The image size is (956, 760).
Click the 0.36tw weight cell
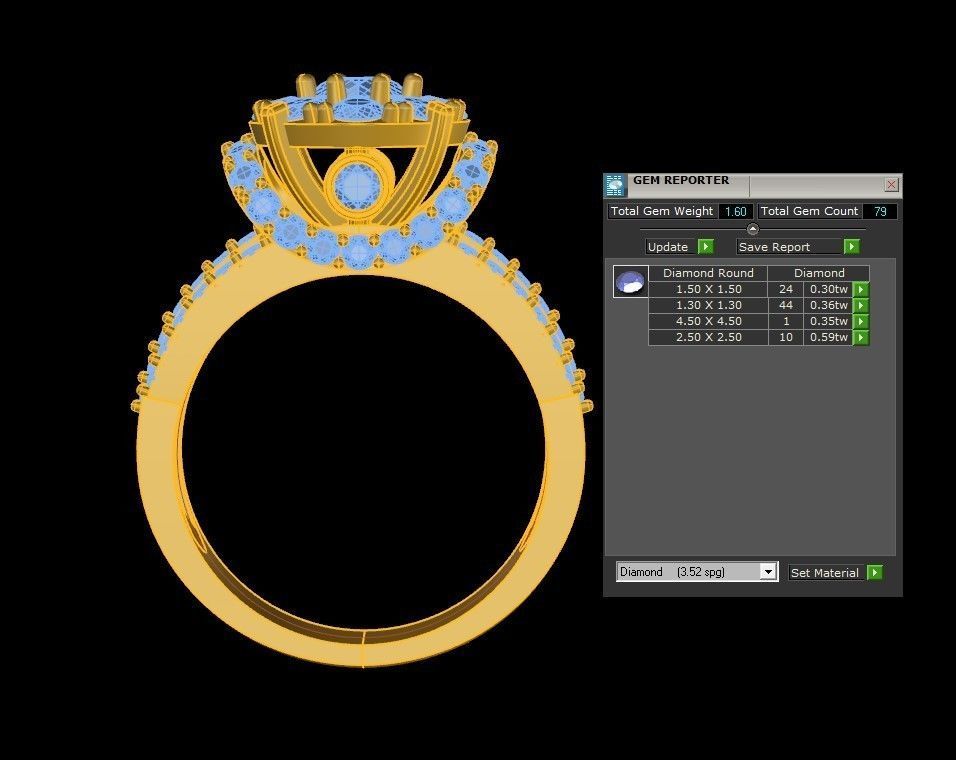(x=829, y=305)
